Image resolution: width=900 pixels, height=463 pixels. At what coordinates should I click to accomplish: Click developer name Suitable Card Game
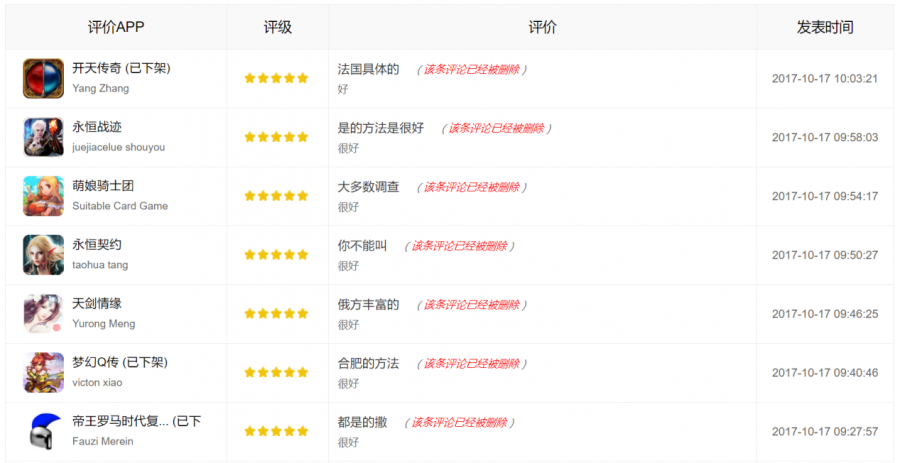120,206
